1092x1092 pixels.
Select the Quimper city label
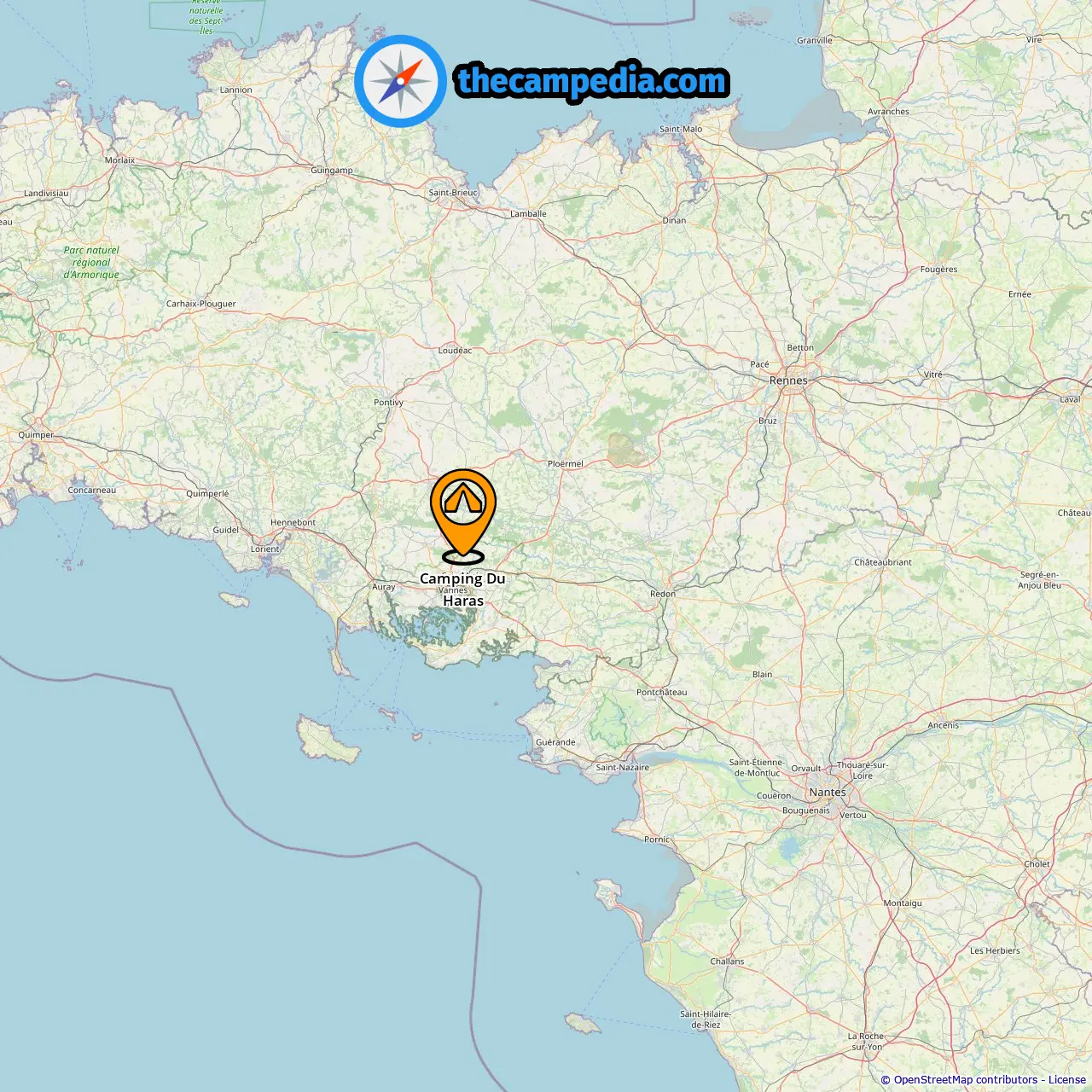tap(36, 435)
